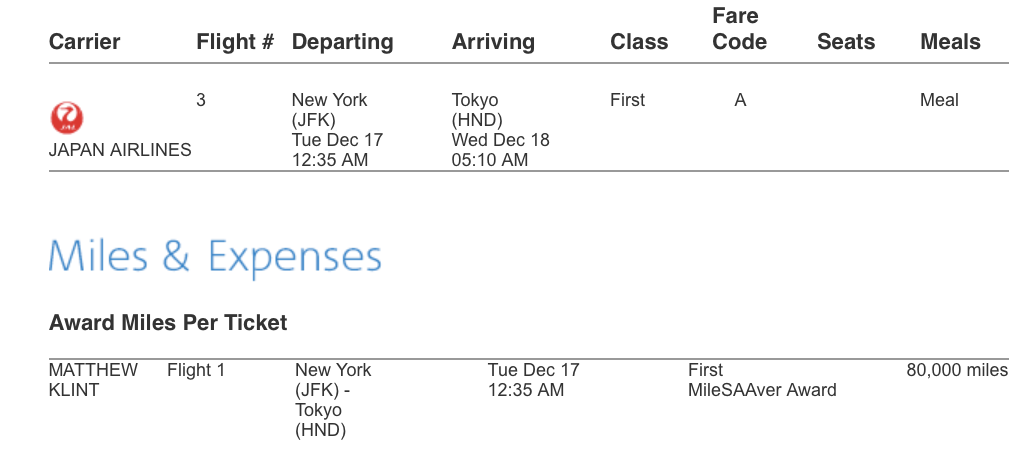Select the Class column header

pos(639,42)
